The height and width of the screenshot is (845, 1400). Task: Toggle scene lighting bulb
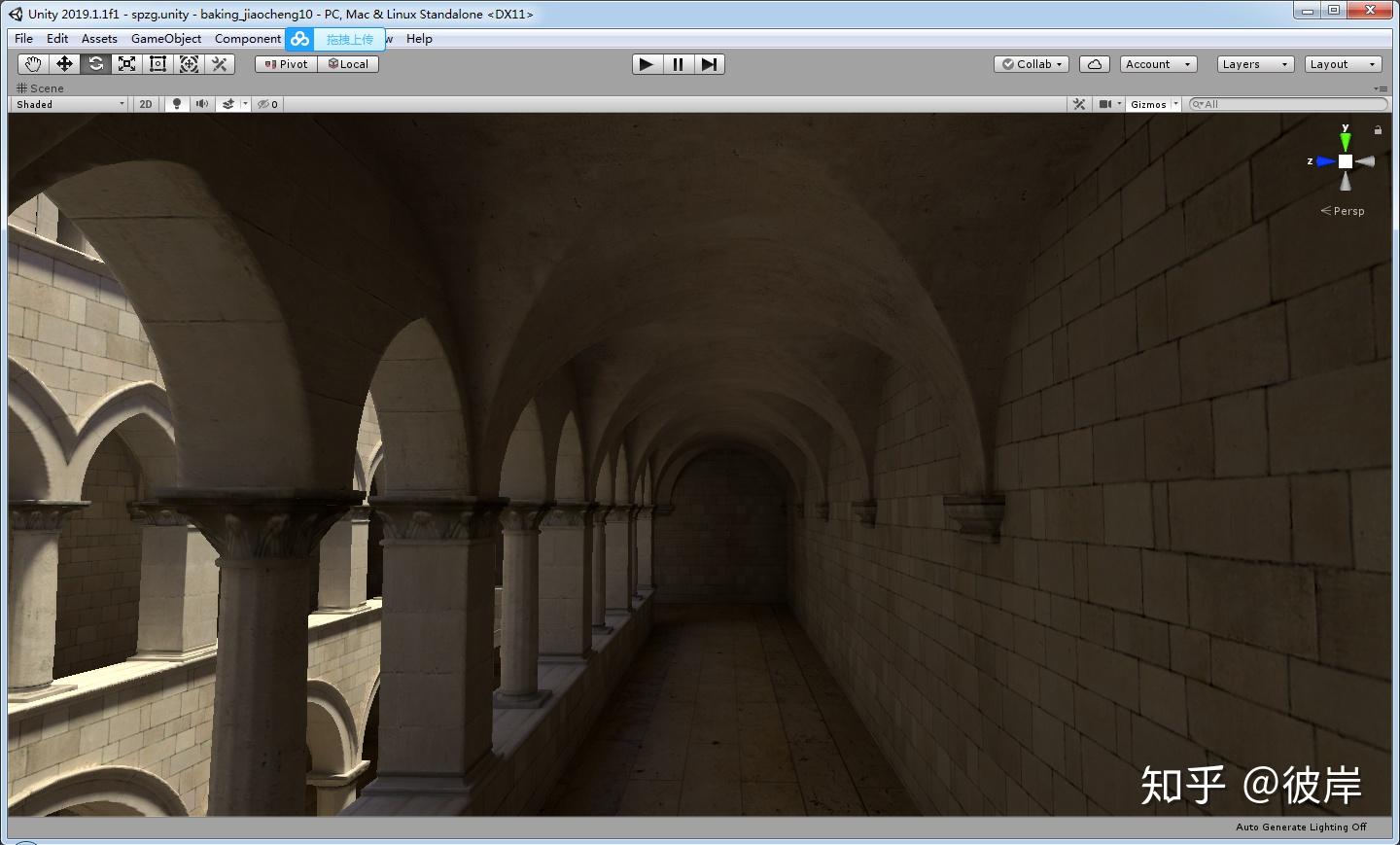pos(176,104)
